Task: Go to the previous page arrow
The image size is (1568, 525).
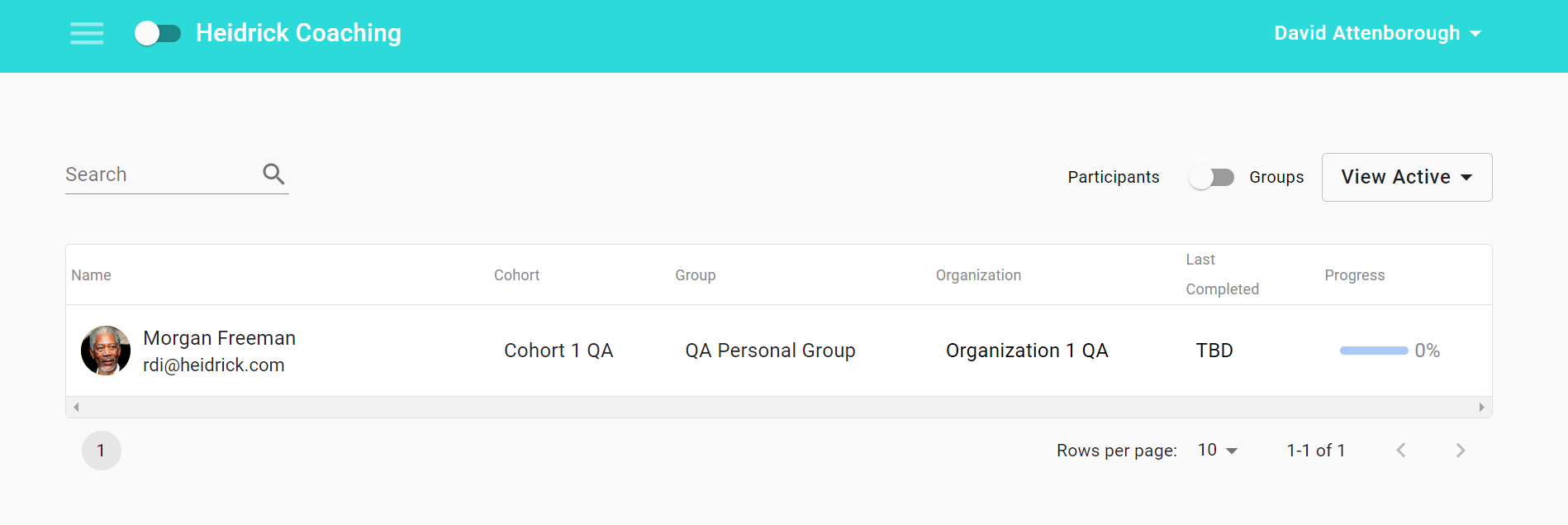Action: click(x=1401, y=451)
